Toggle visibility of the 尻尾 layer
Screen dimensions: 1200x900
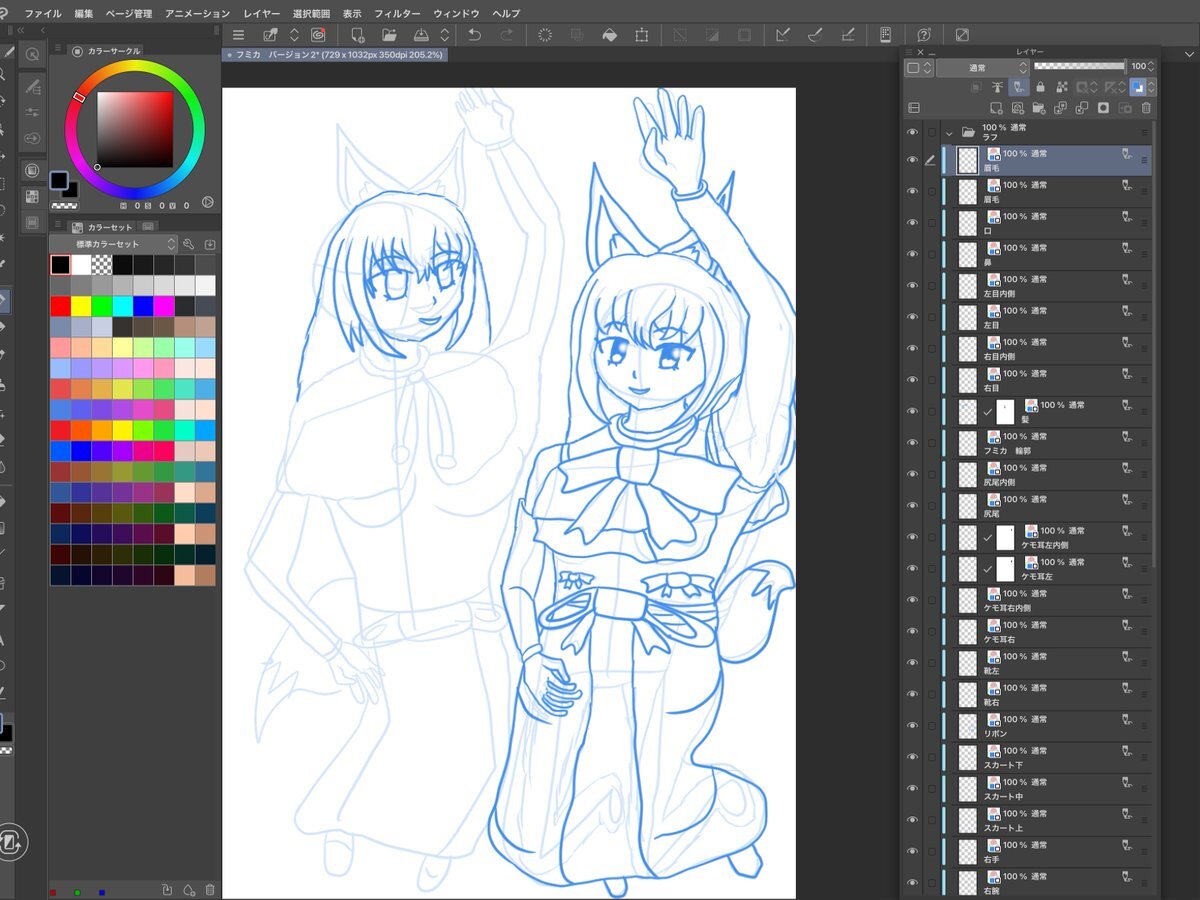[912, 506]
